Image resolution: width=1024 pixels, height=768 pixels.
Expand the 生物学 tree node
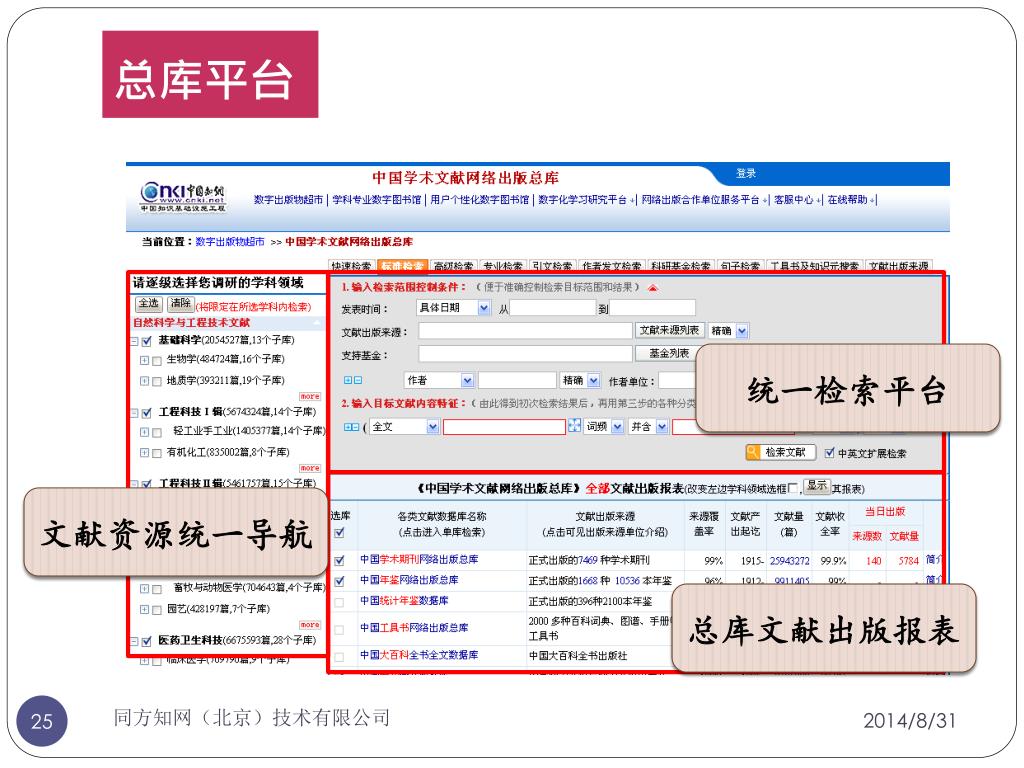pos(144,360)
